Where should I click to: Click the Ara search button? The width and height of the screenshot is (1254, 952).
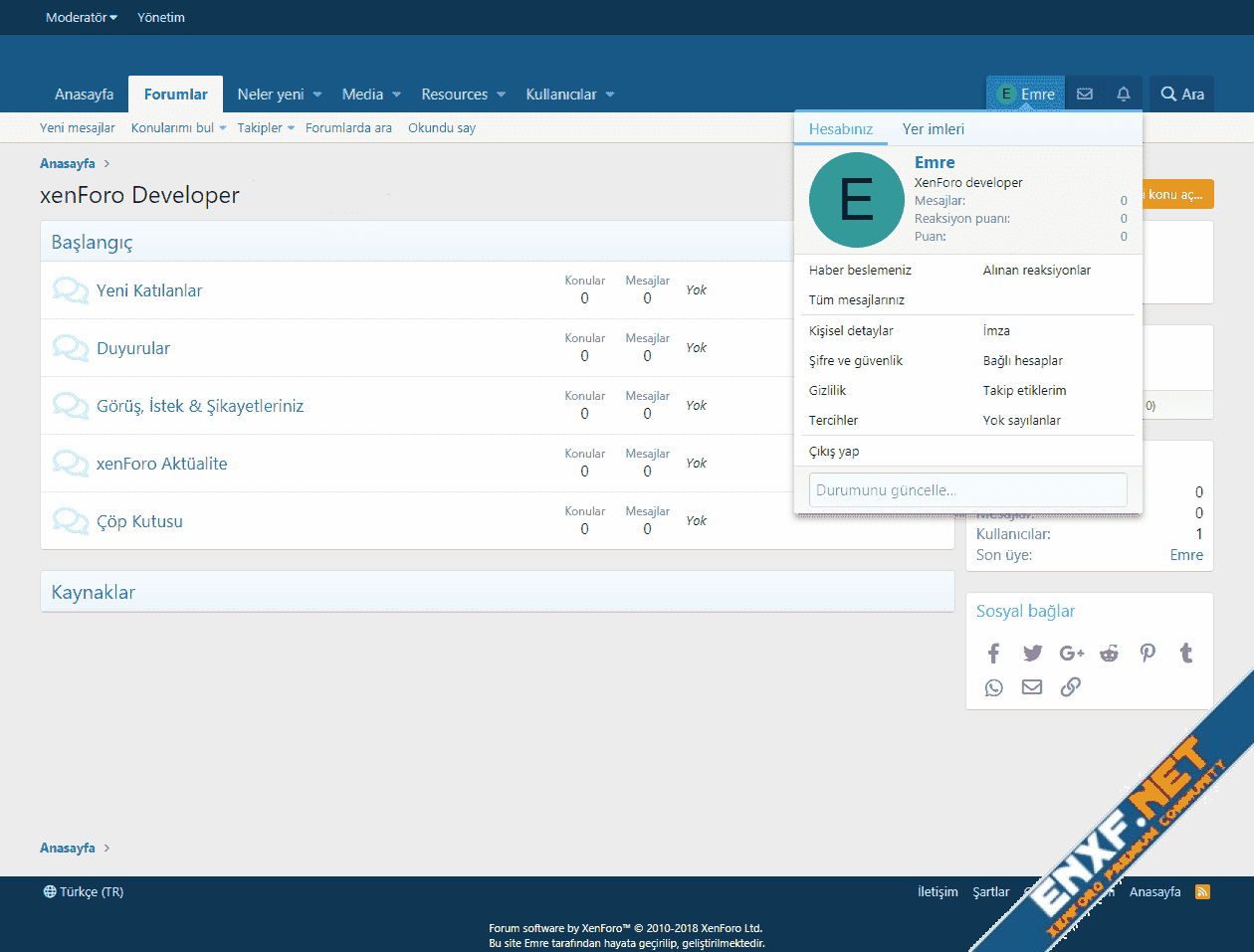click(x=1181, y=95)
